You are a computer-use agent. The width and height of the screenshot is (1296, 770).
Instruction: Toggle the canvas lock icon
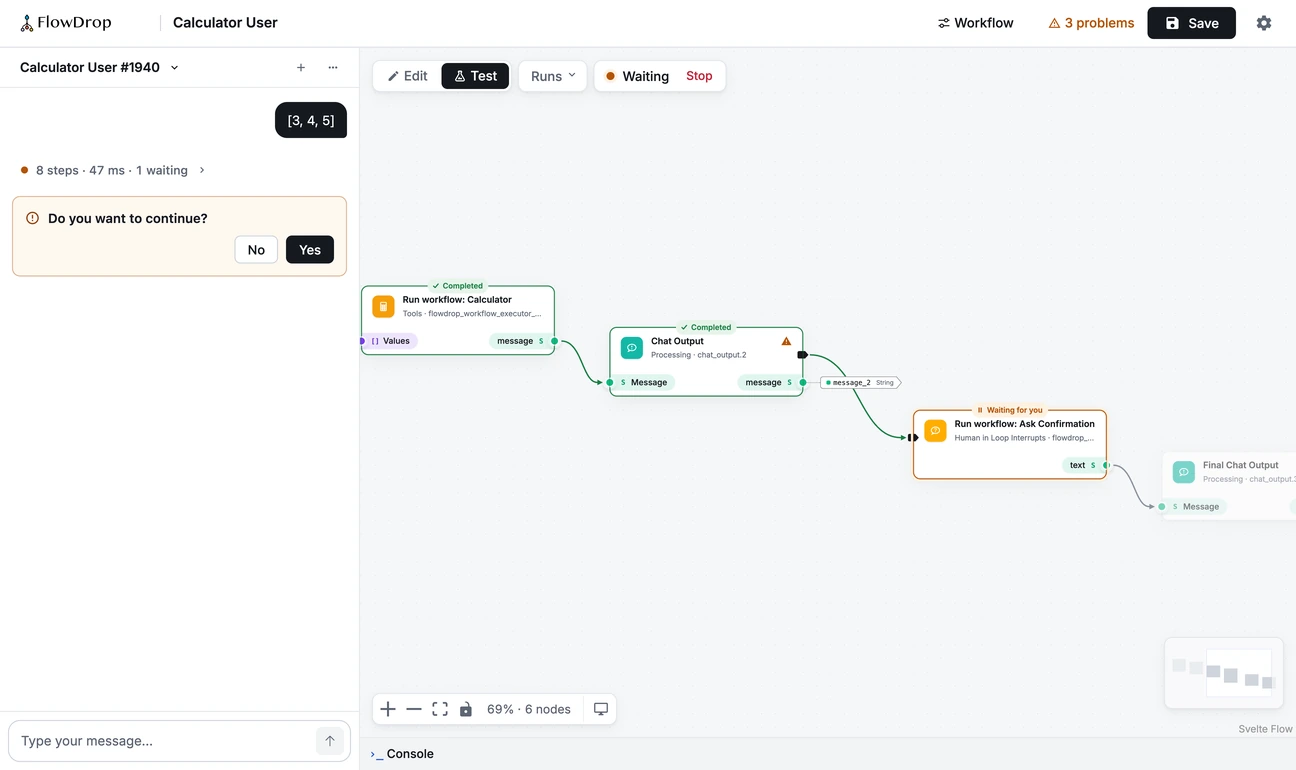coord(466,709)
